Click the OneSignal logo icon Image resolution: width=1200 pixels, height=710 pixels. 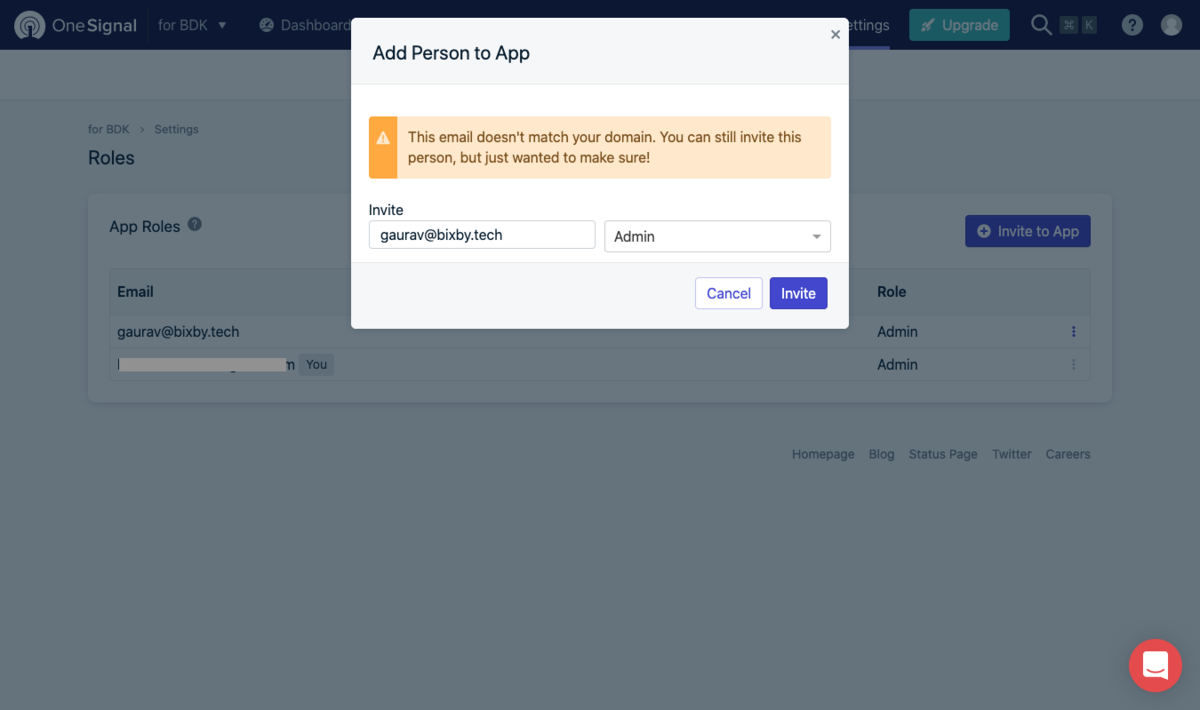tap(30, 25)
